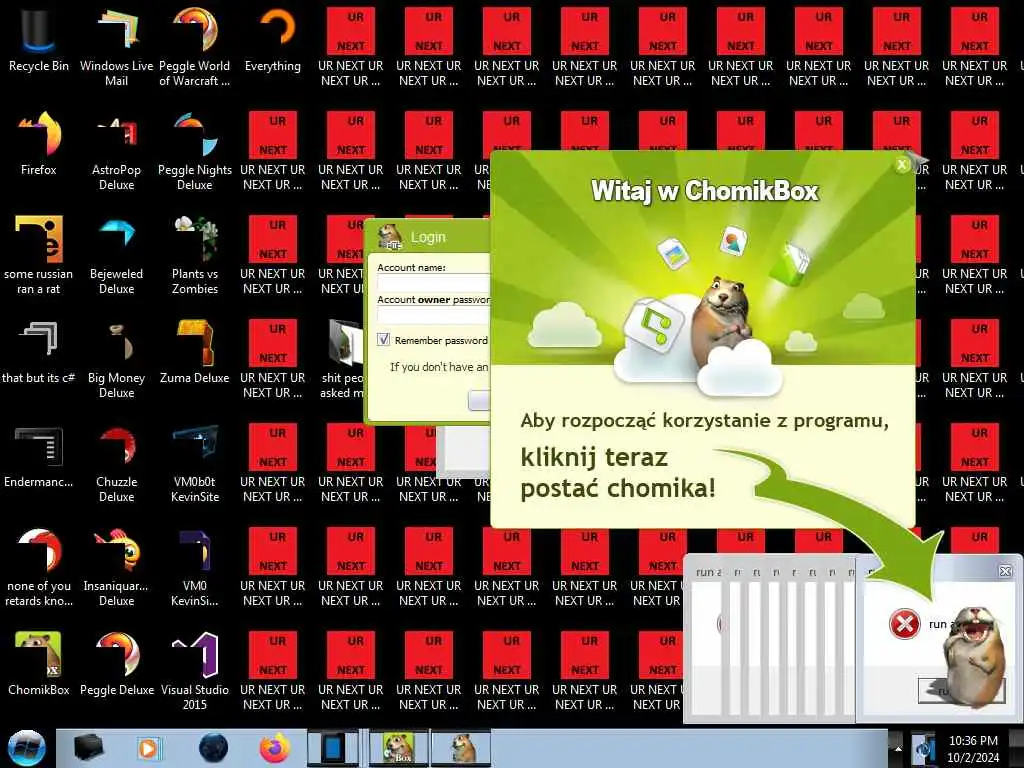Open the Recycle Bin desktop icon
This screenshot has height=768, width=1024.
click(x=39, y=39)
